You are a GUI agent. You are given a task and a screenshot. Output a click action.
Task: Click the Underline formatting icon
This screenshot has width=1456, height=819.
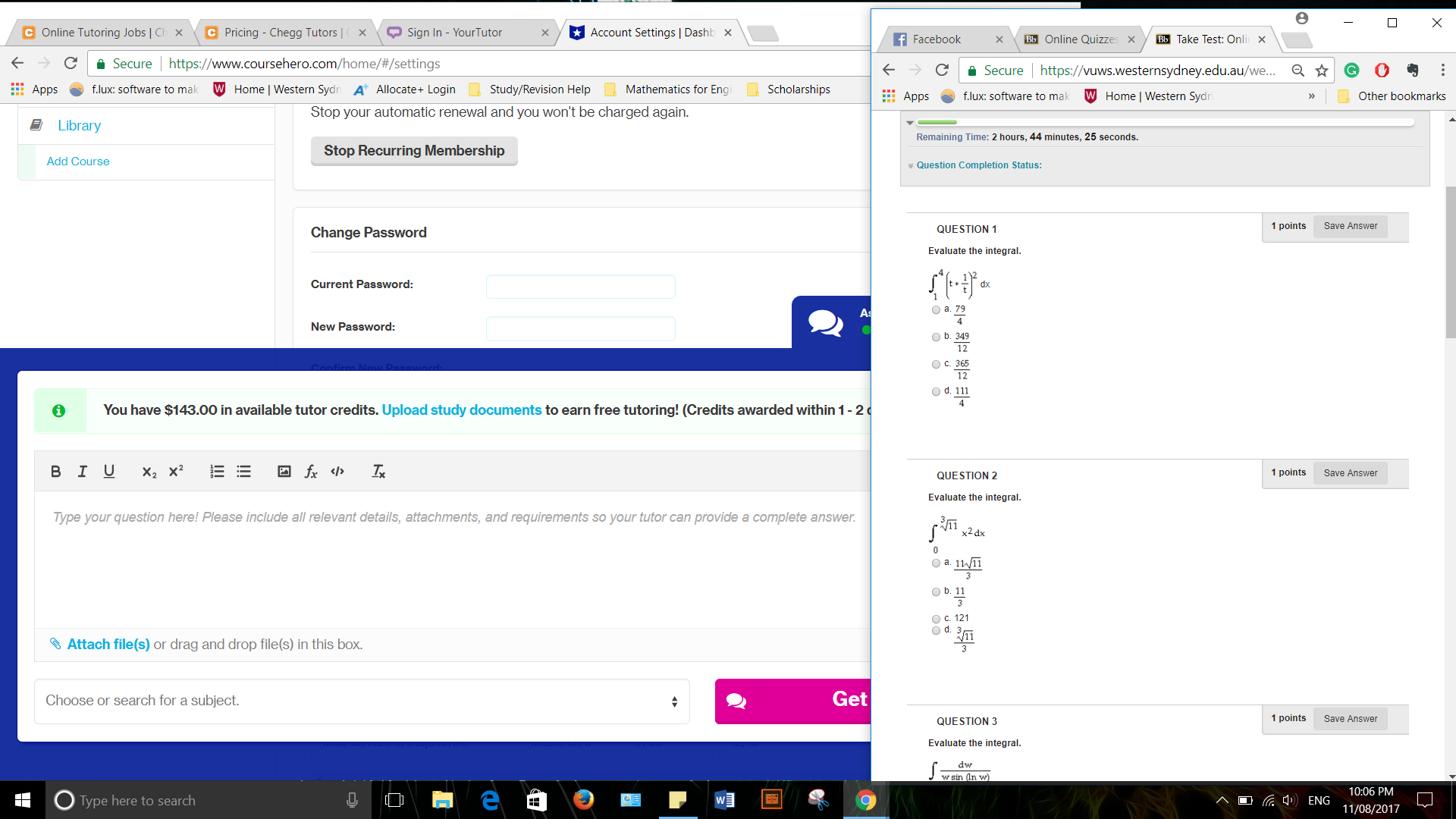coord(110,471)
